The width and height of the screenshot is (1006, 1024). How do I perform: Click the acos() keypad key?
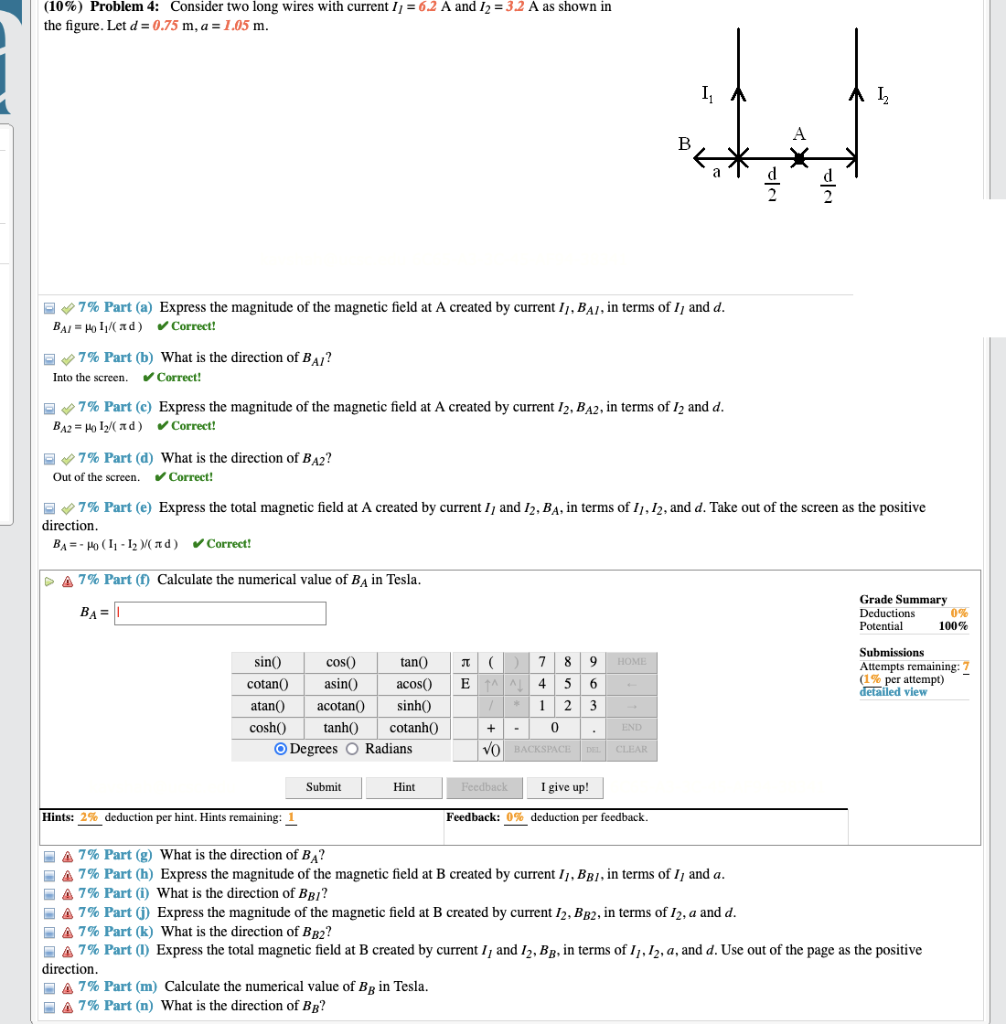[x=415, y=684]
